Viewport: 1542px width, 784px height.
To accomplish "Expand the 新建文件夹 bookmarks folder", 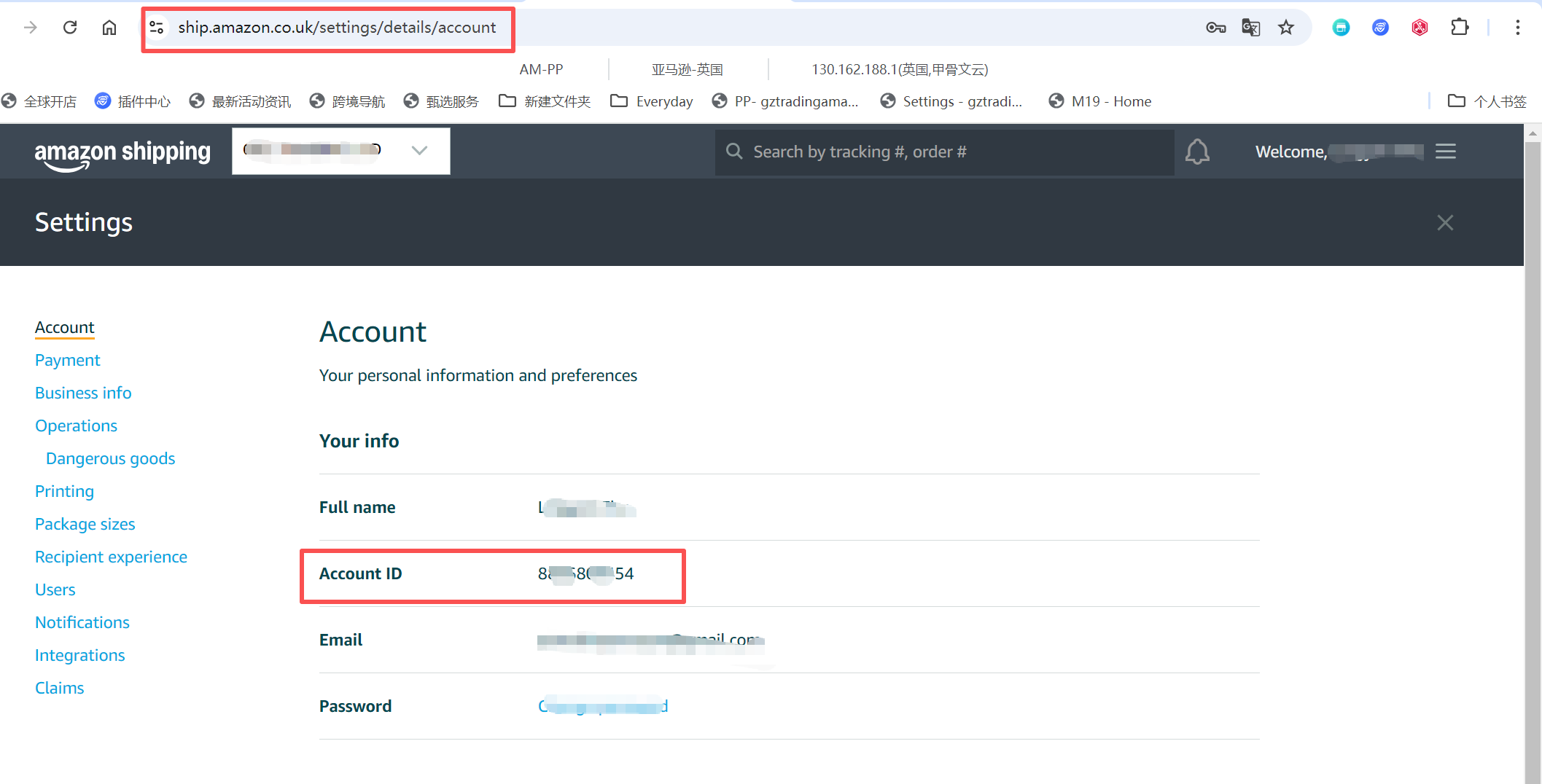I will (x=545, y=101).
